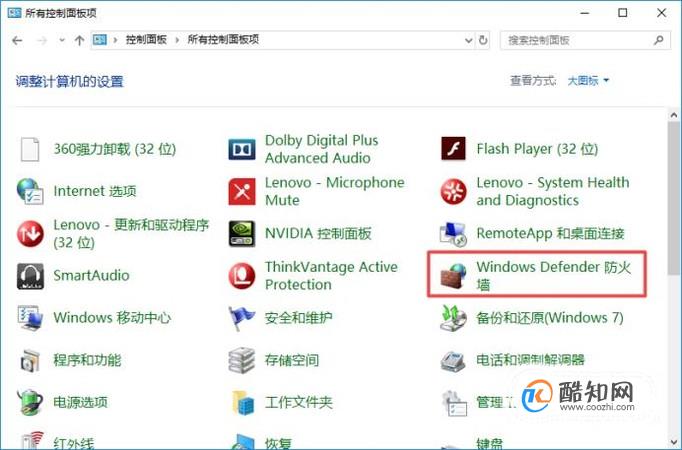Open Flash Player (32 位) link
This screenshot has width=682, height=450.
(537, 149)
